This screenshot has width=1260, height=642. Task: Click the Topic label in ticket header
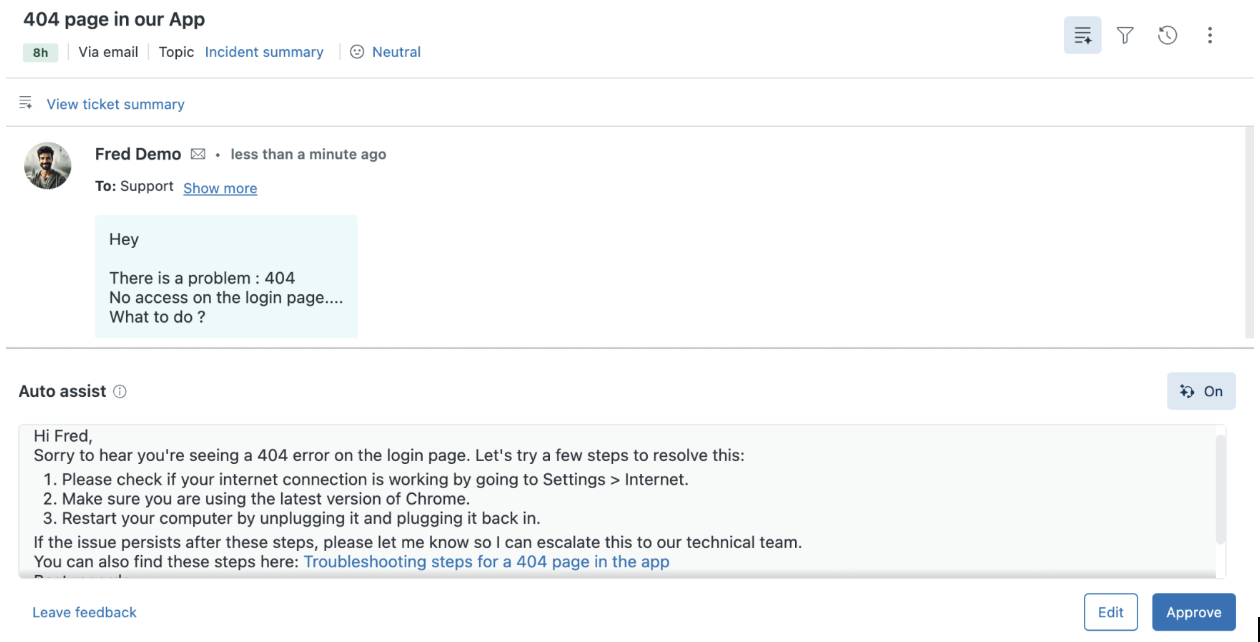coord(176,52)
